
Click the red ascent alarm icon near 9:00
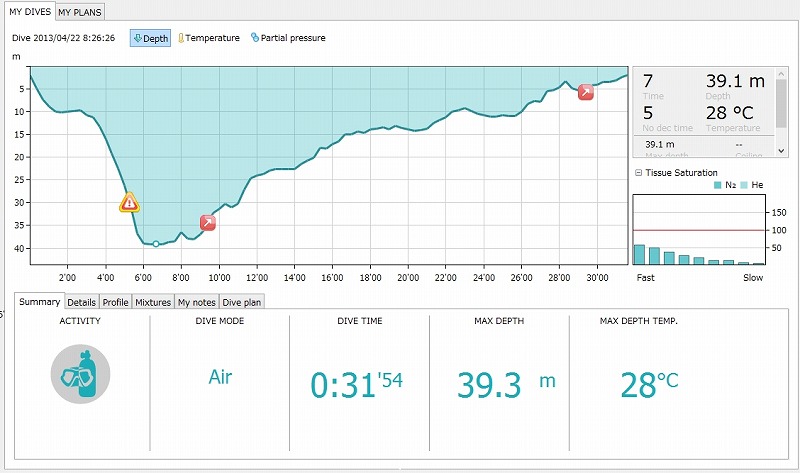coord(208,222)
